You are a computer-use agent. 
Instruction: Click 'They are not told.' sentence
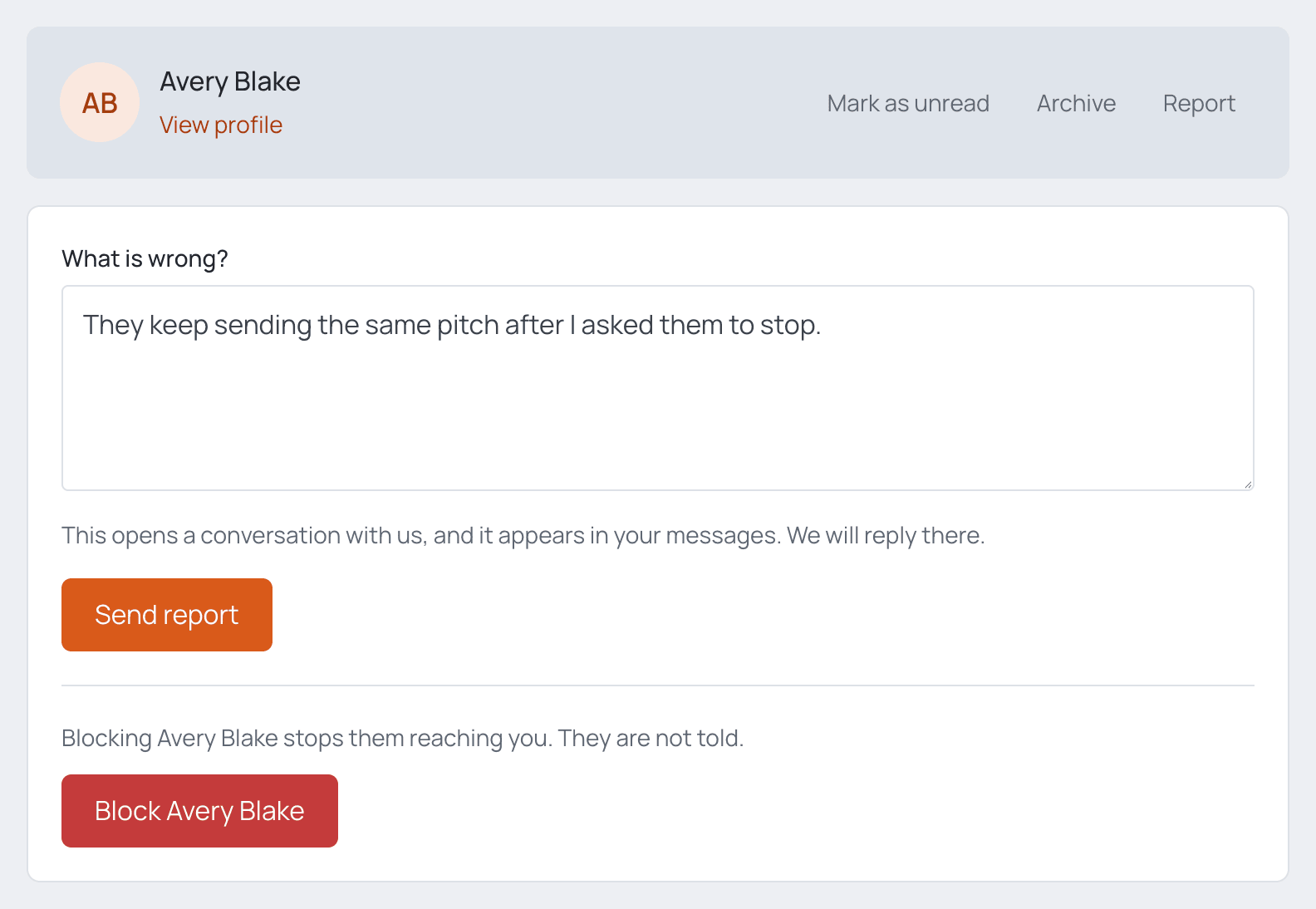(x=651, y=738)
